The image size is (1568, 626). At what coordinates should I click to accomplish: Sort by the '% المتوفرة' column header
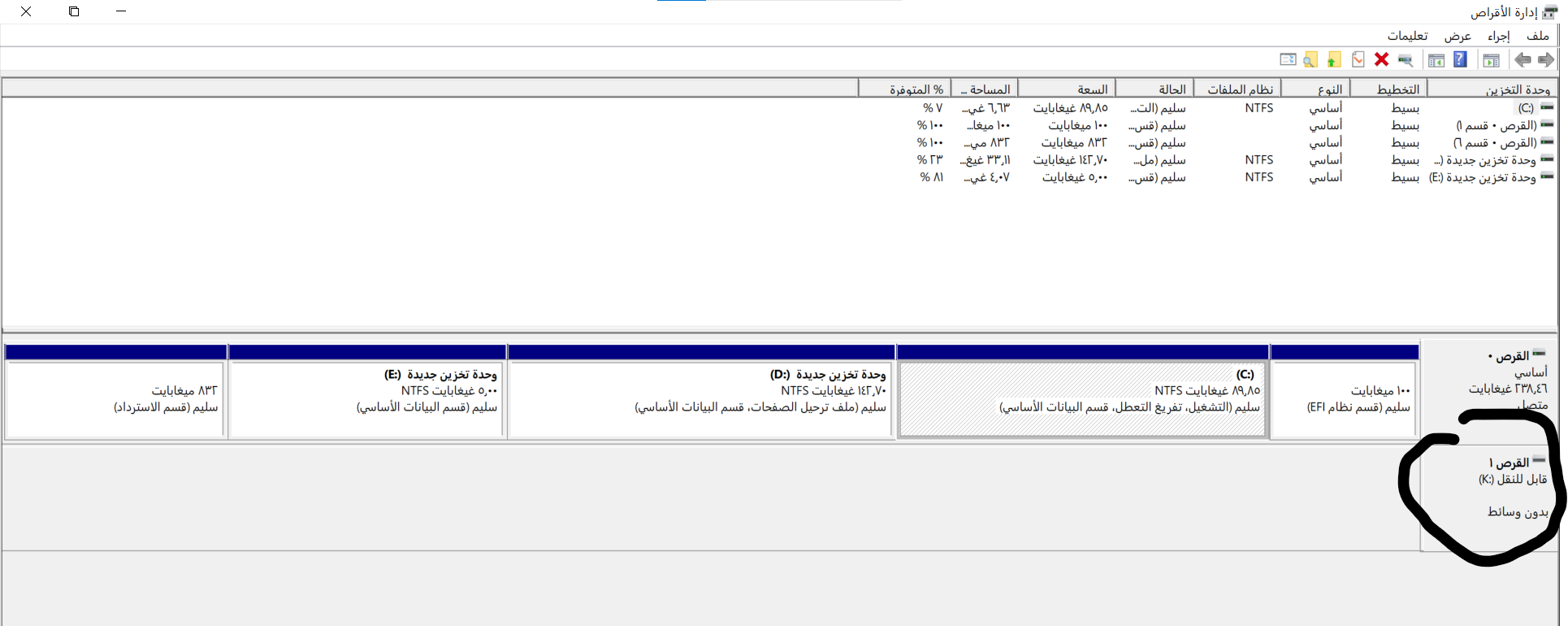click(x=904, y=89)
